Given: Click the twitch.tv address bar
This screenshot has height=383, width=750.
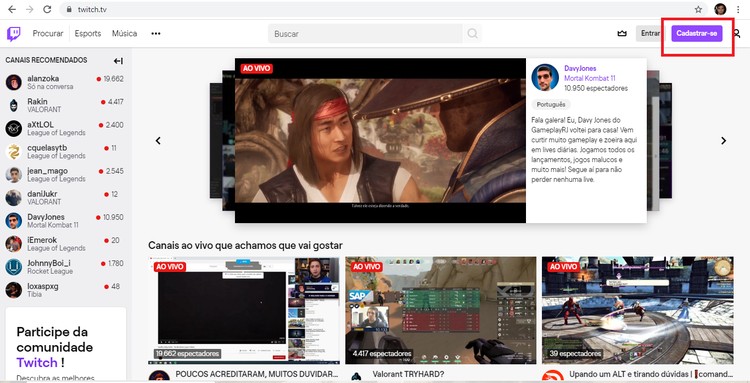Looking at the screenshot, I should (x=383, y=10).
